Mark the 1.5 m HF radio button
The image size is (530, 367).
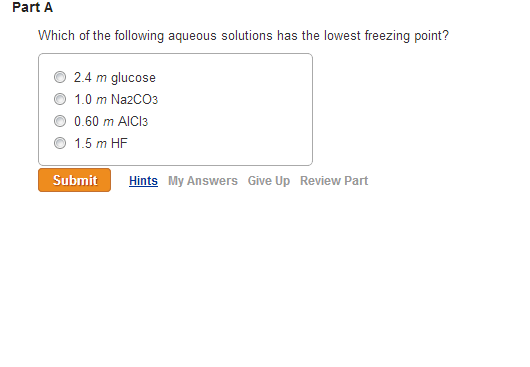tap(60, 143)
